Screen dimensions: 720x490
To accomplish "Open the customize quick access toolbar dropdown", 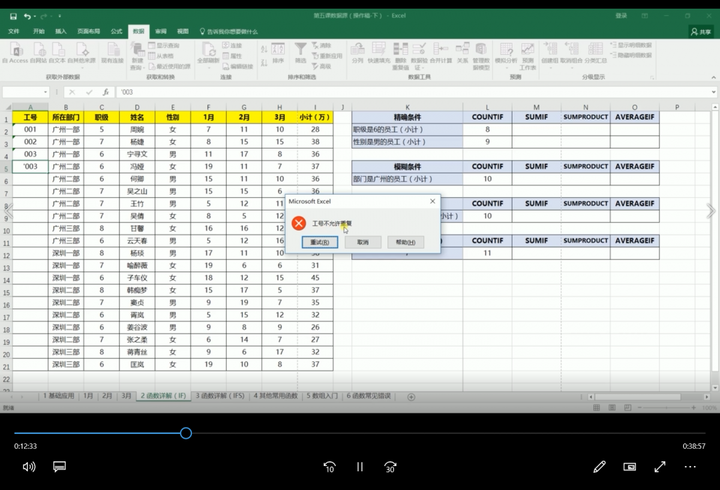I will pyautogui.click(x=60, y=17).
